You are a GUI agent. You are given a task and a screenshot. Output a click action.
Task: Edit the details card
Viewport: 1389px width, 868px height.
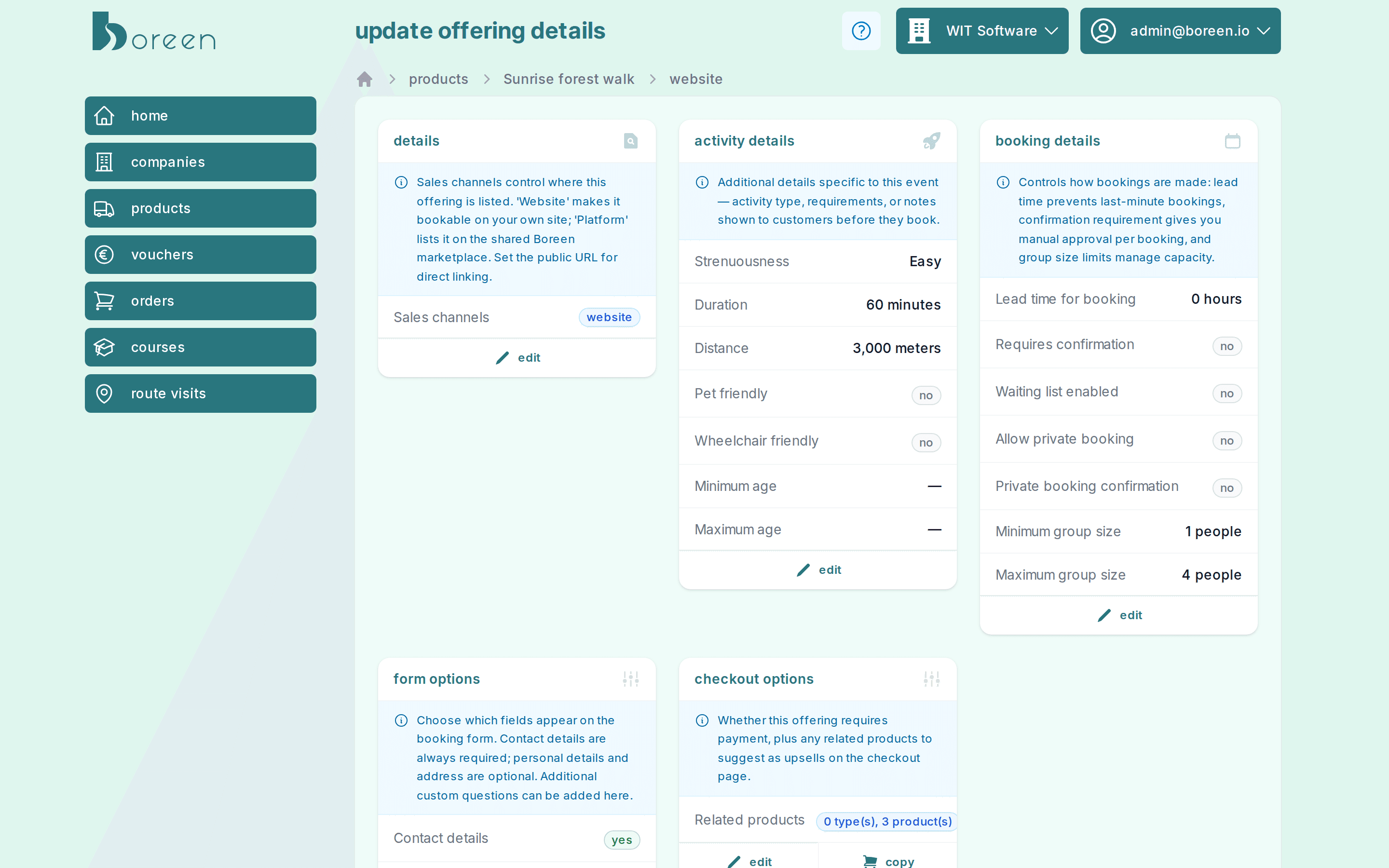[x=517, y=358]
